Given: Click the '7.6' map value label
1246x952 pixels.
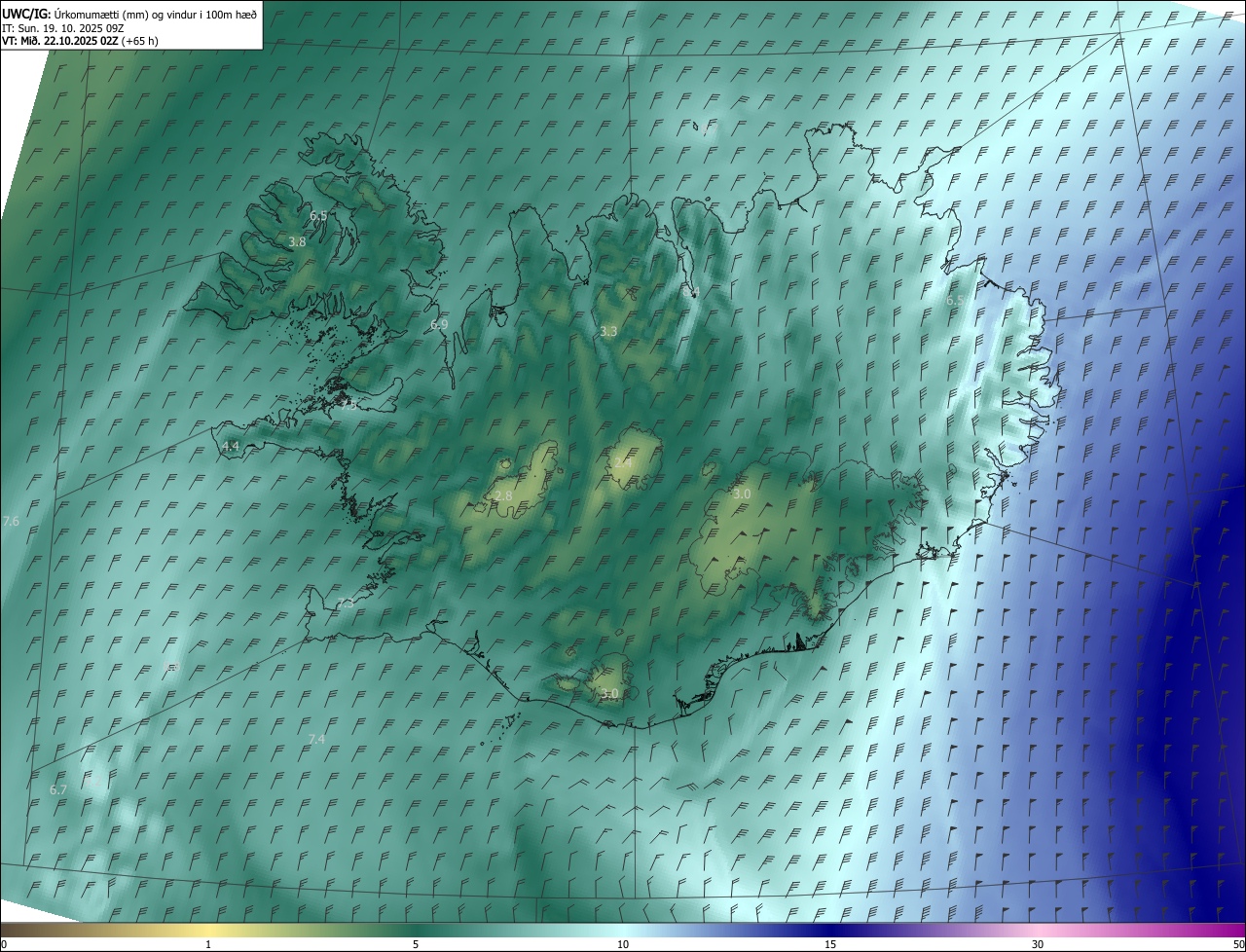Looking at the screenshot, I should [11, 522].
